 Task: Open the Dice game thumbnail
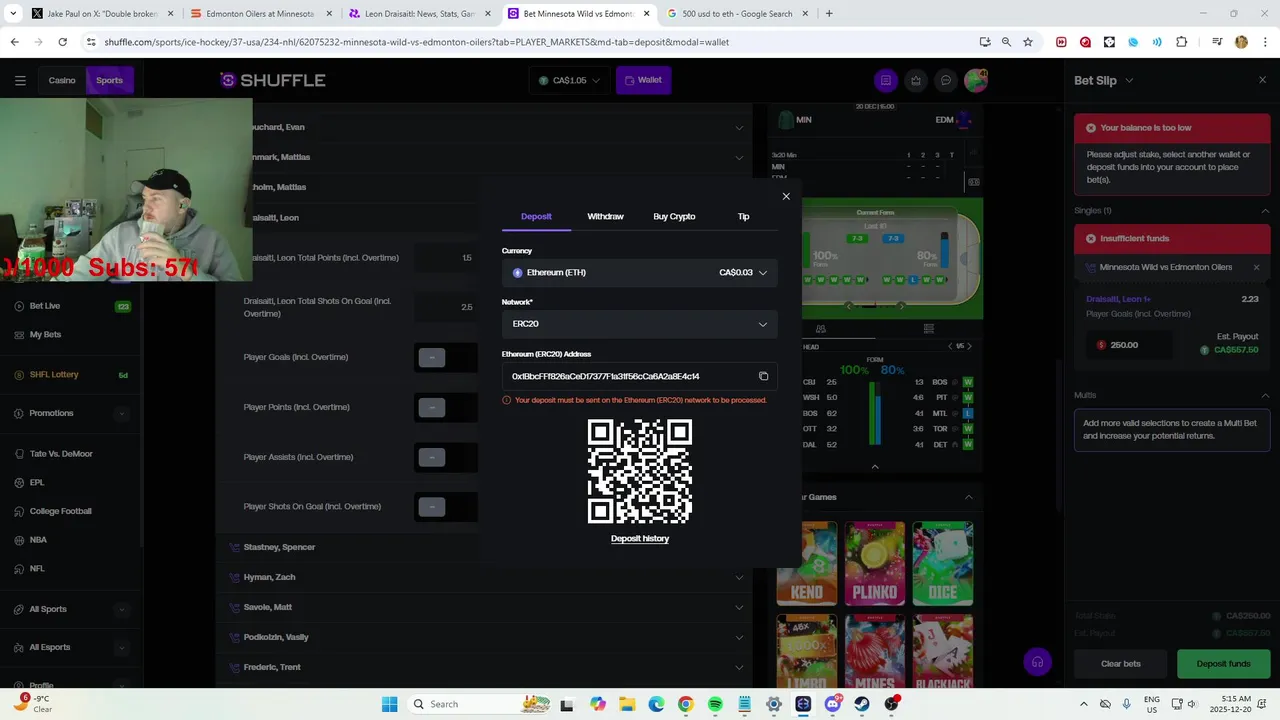(943, 563)
